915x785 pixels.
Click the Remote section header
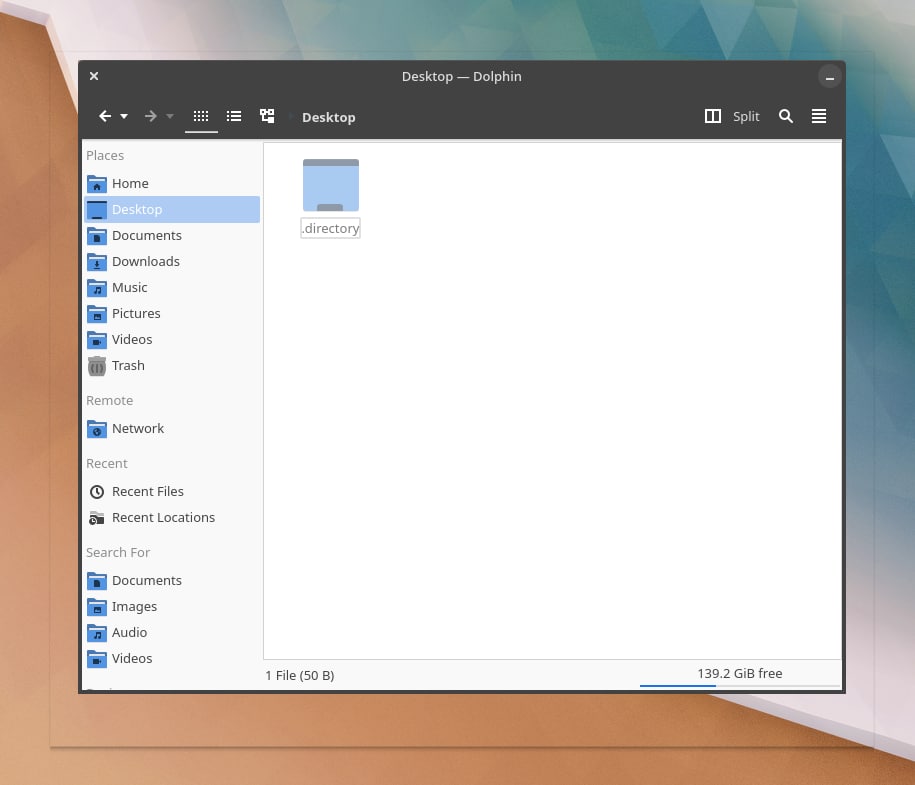click(110, 400)
